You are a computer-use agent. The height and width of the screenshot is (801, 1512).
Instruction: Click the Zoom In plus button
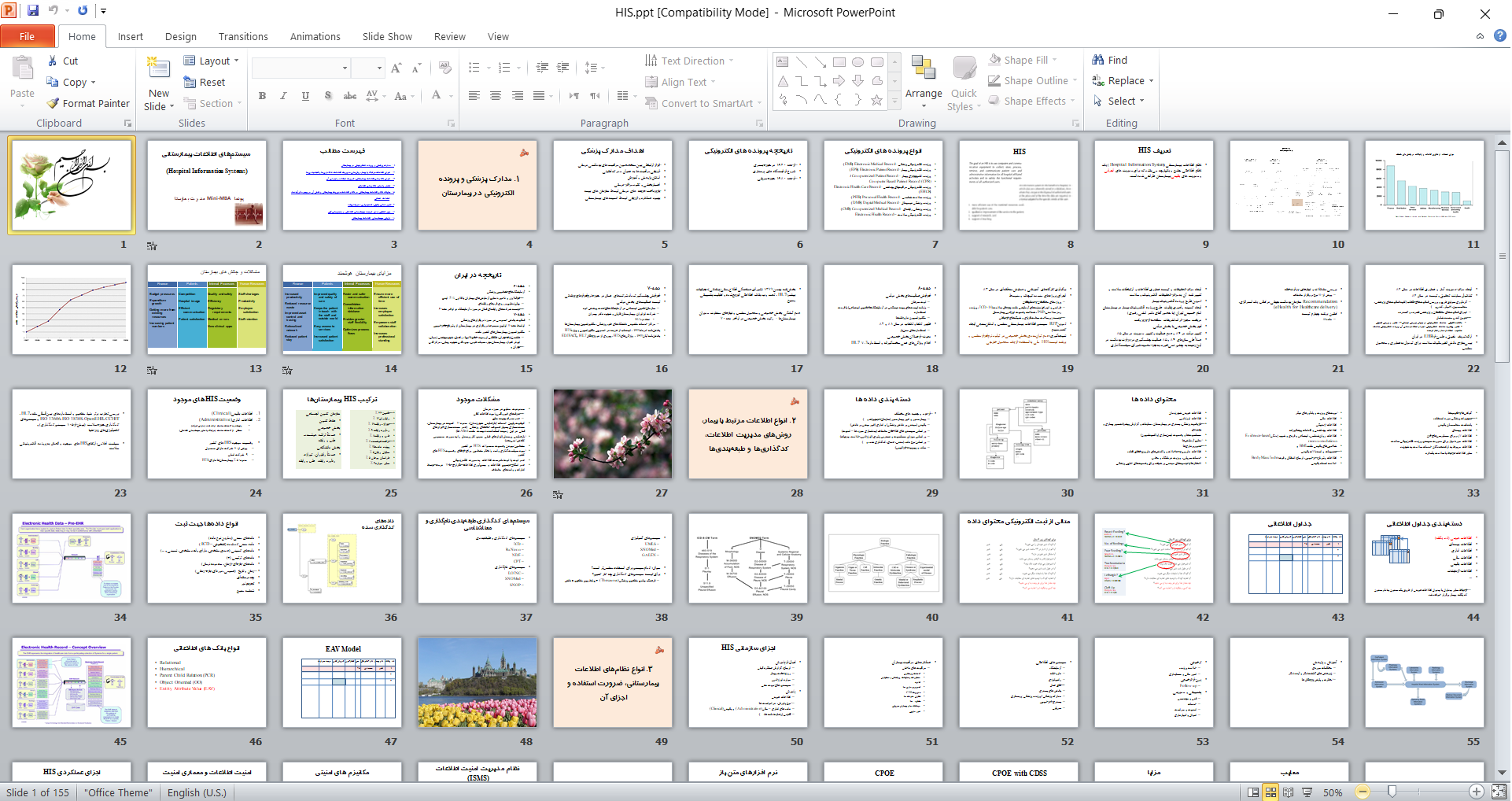1476,792
